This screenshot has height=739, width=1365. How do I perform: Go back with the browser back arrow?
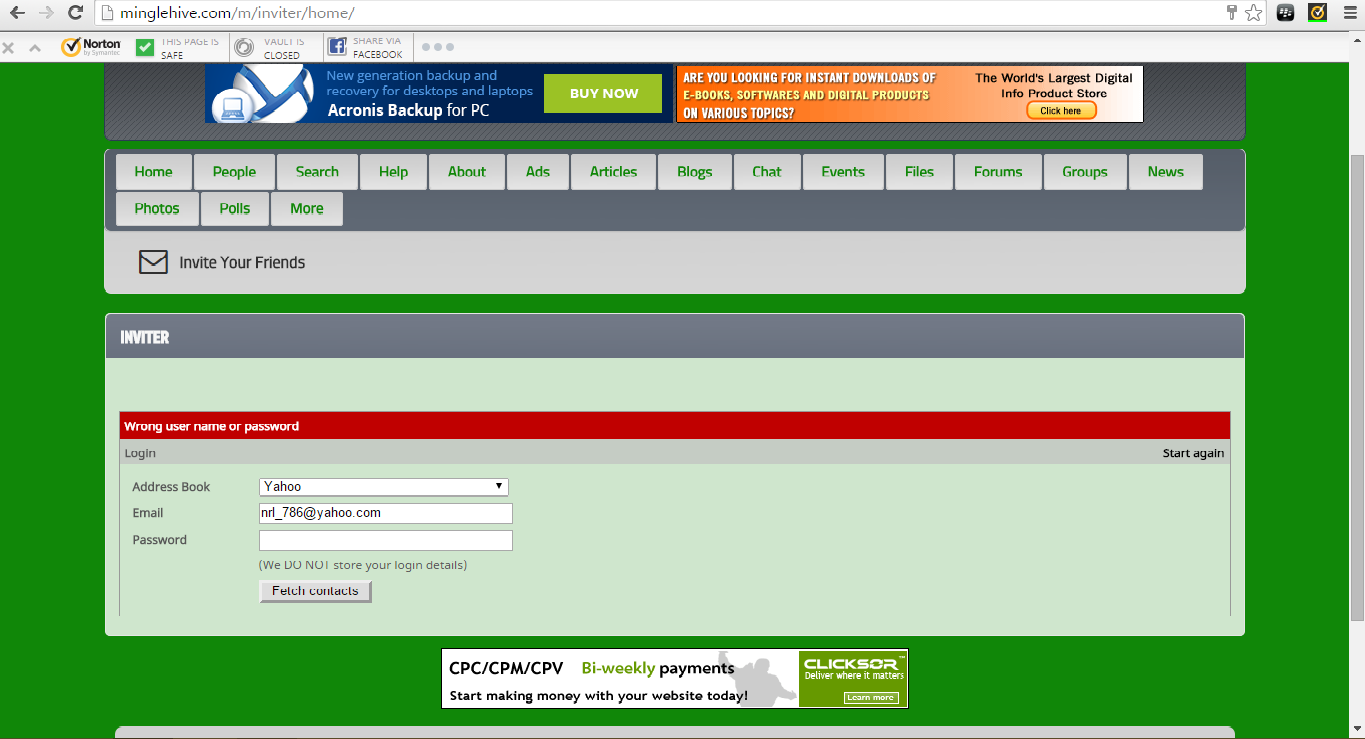pos(17,13)
